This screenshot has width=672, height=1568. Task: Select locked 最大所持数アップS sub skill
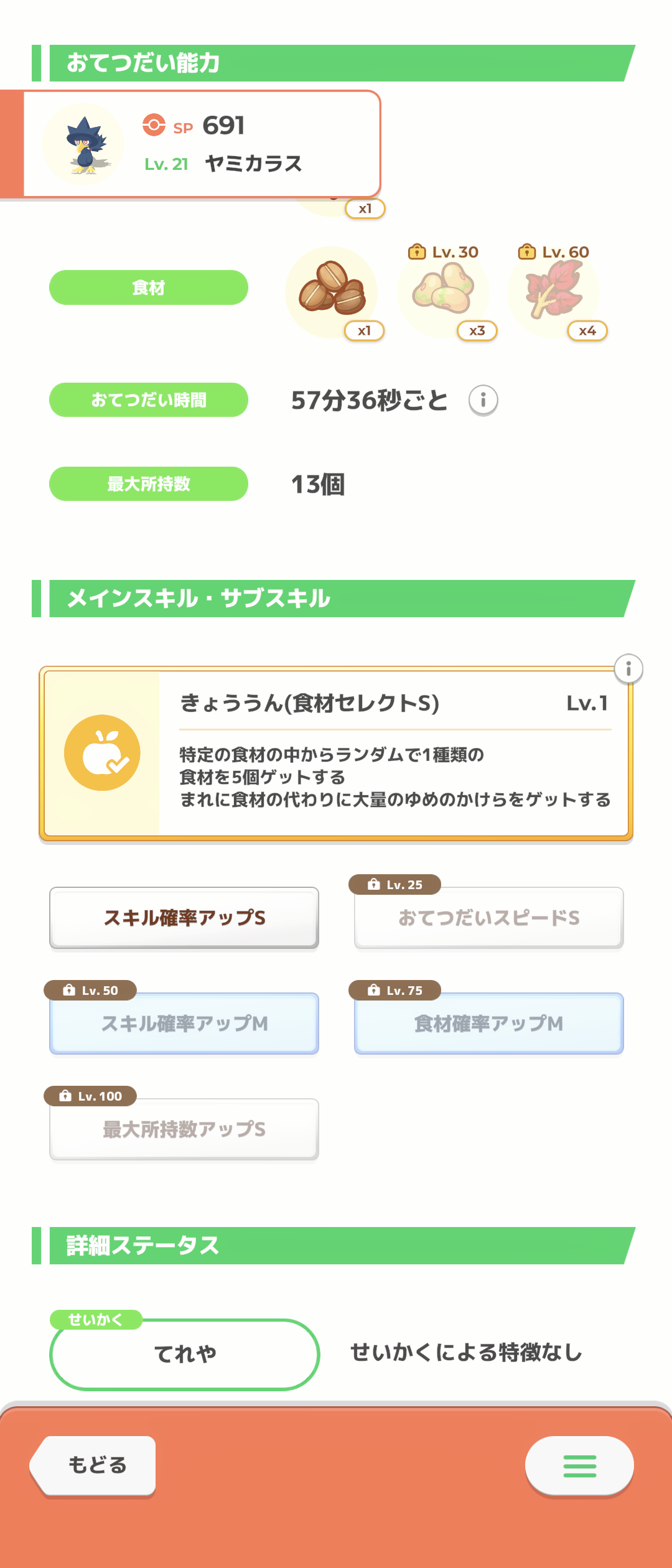[184, 1129]
